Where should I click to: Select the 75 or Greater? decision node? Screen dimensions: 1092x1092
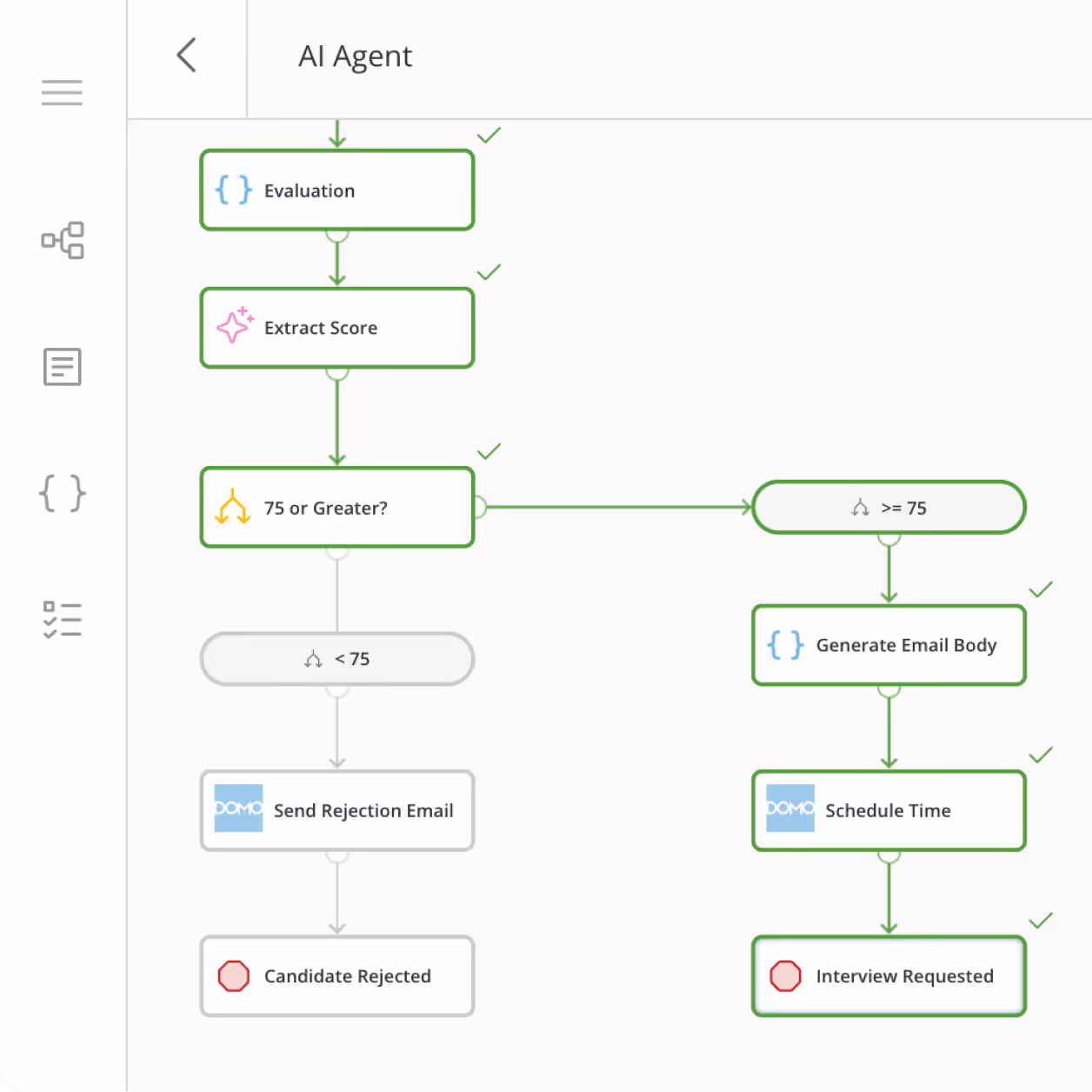(337, 508)
